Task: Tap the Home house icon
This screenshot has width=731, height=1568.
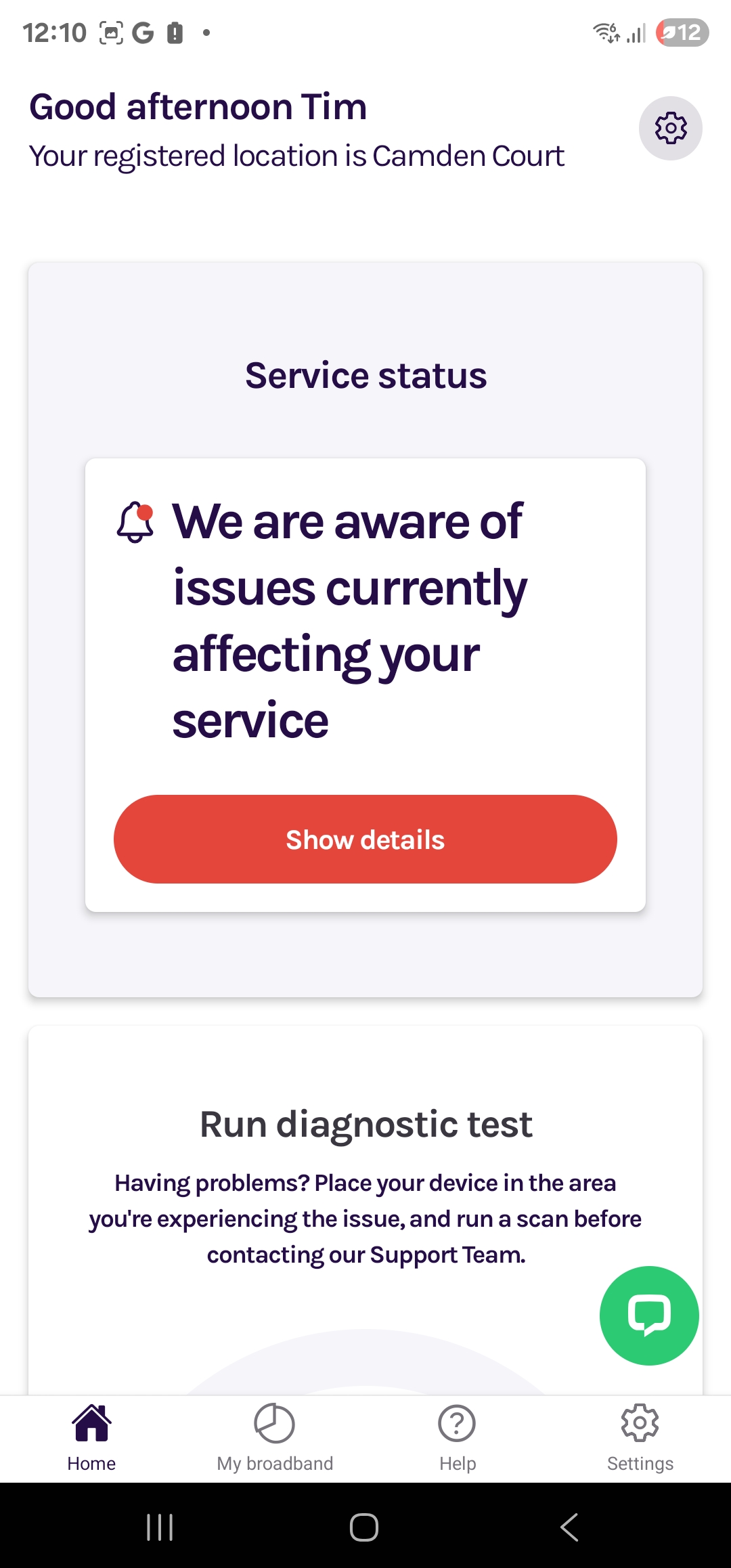Action: pos(91,1422)
